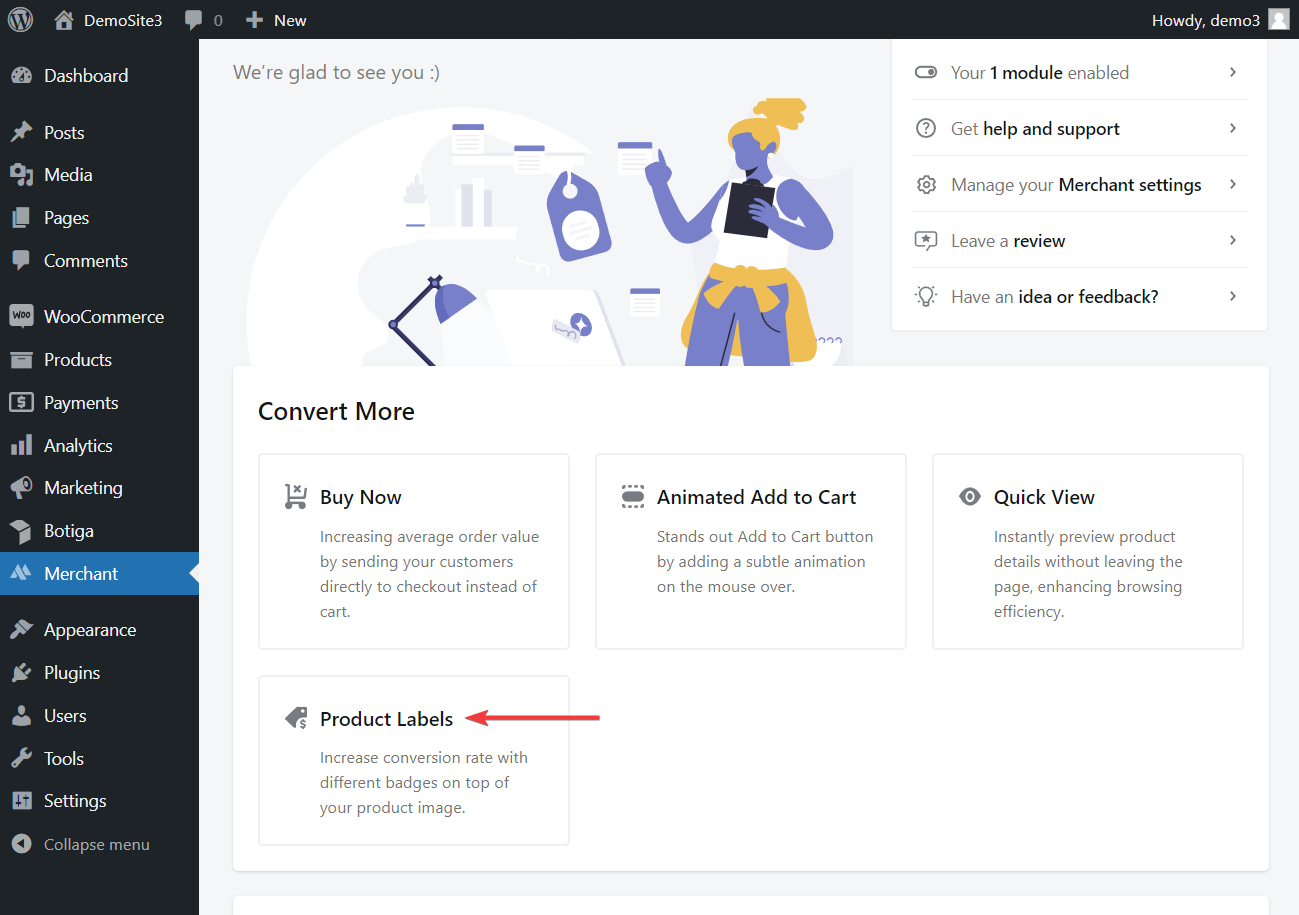Screen dimensions: 1299x915
Task: Click the Botiga theme icon
Action: (21, 531)
